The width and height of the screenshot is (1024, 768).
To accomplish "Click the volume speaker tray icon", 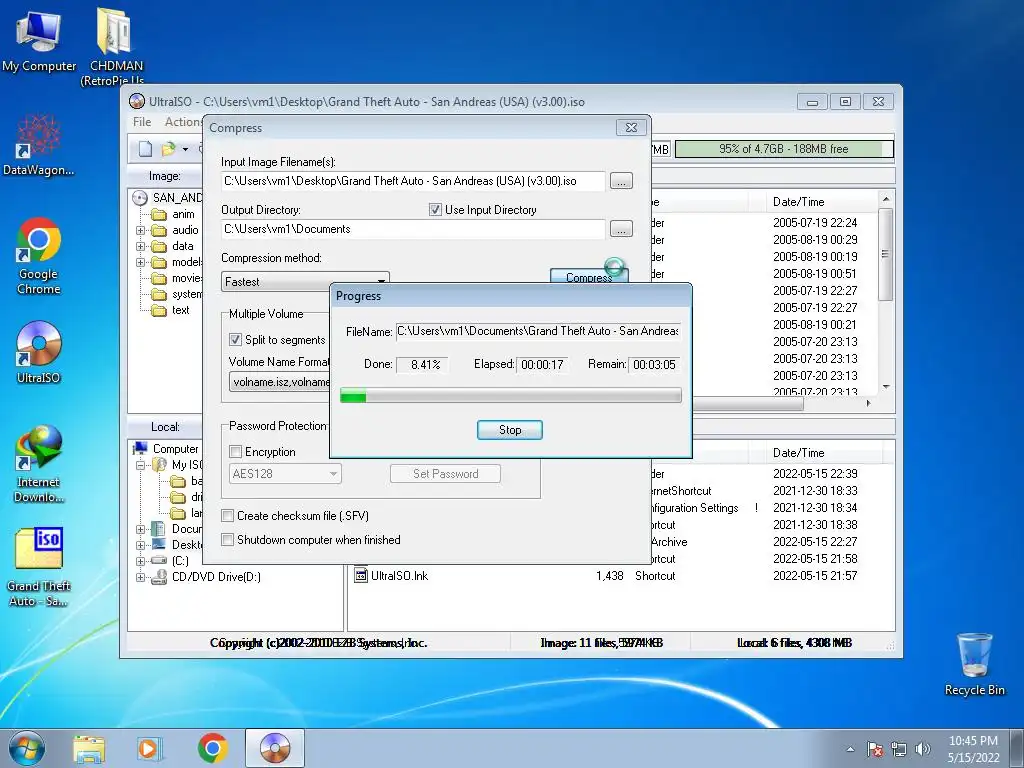I will 923,749.
